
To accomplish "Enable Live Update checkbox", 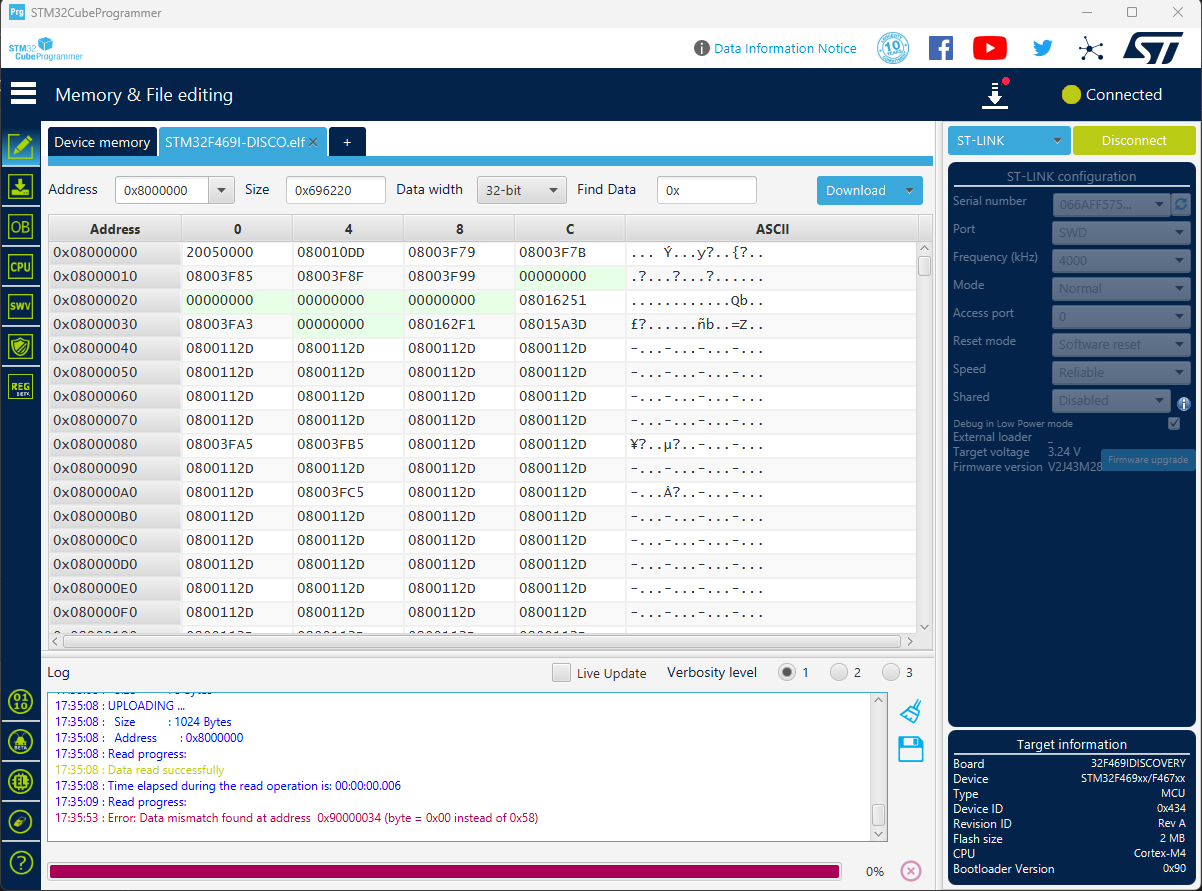I will [562, 673].
